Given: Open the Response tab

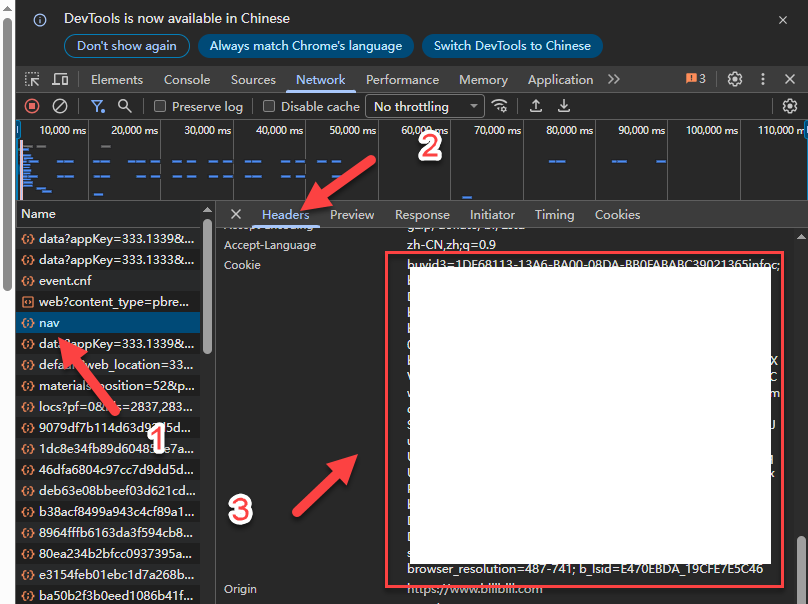Looking at the screenshot, I should pyautogui.click(x=422, y=215).
